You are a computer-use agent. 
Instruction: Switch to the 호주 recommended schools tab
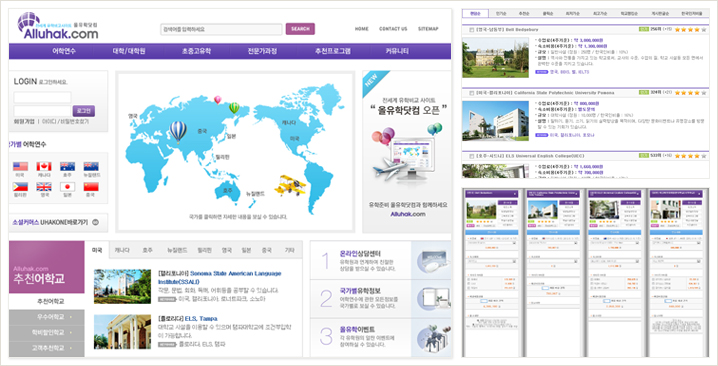(147, 250)
